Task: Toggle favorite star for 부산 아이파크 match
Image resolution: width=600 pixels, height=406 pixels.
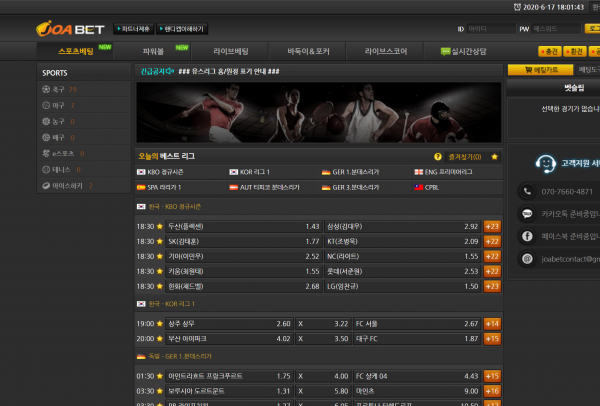Action: pyautogui.click(x=160, y=338)
